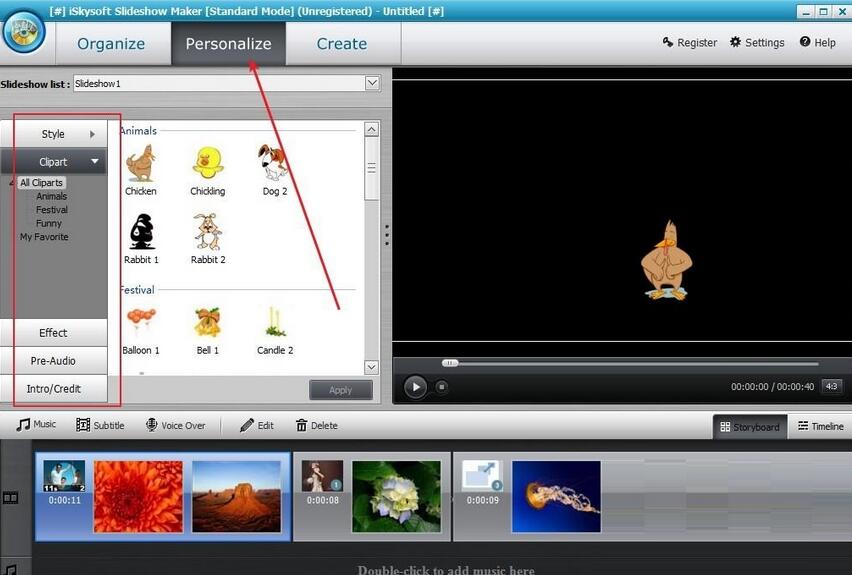The image size is (852, 575).
Task: Click the video track icon on storyboard
Action: (10, 498)
